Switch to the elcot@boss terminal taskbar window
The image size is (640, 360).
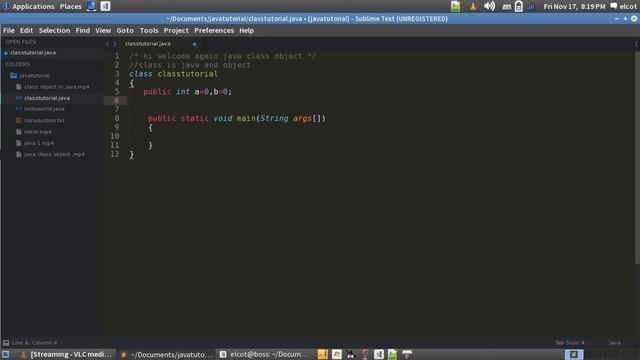264,355
